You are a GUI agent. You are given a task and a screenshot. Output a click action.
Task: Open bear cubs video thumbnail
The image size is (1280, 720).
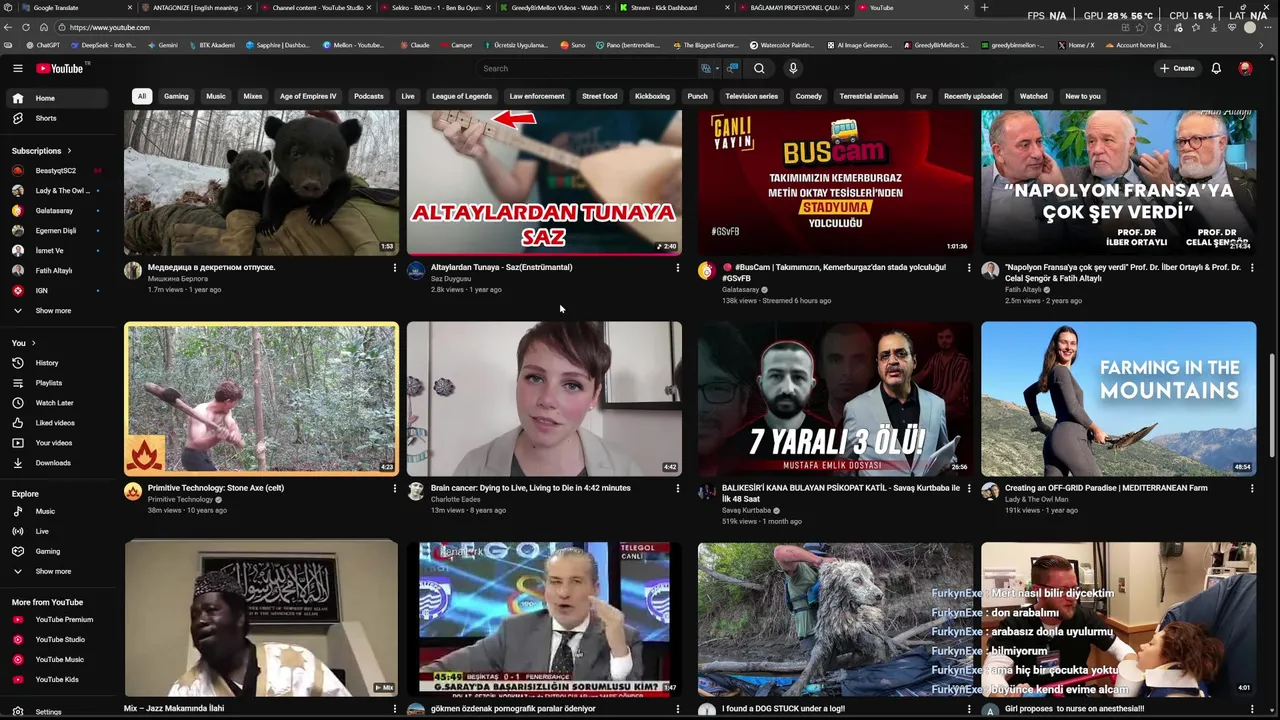[x=261, y=183]
